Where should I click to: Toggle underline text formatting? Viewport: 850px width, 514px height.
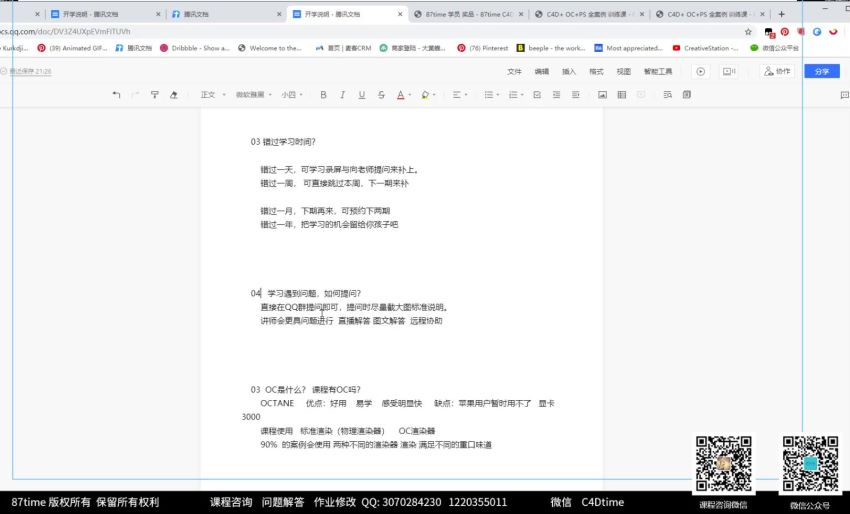(362, 95)
